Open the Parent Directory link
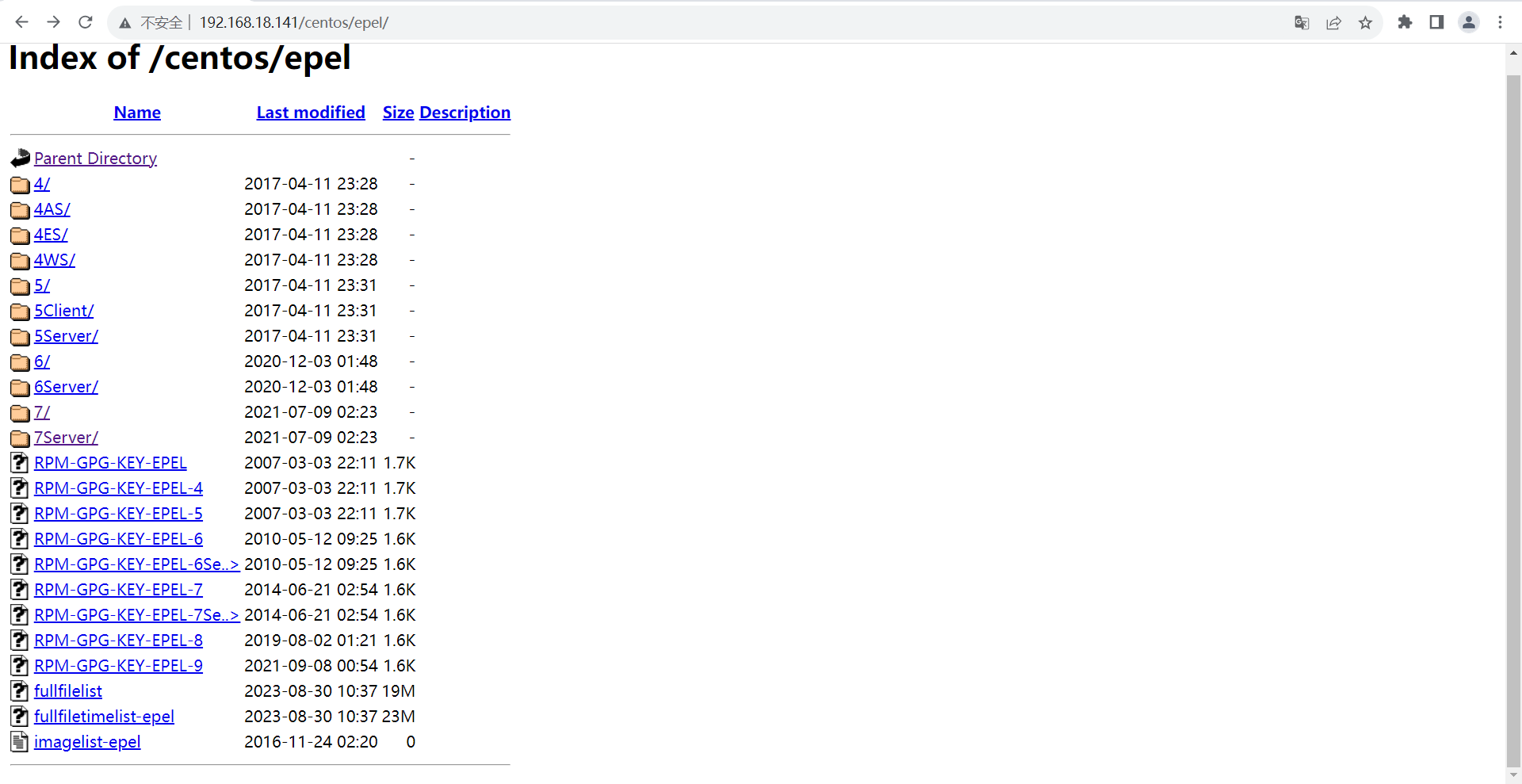Viewport: 1522px width, 784px height. (x=95, y=159)
